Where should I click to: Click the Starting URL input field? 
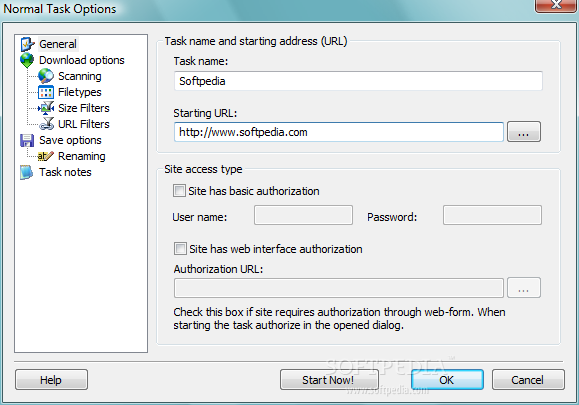[339, 132]
